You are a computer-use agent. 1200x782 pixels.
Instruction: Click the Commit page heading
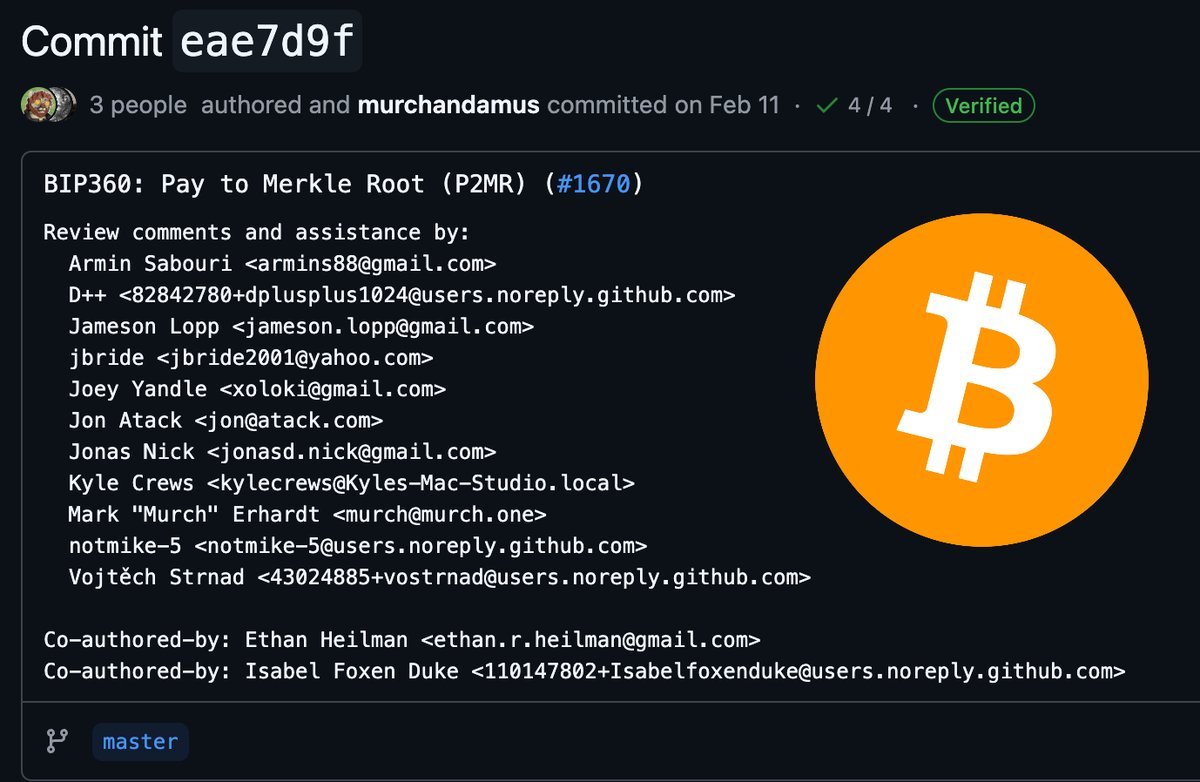click(x=91, y=42)
